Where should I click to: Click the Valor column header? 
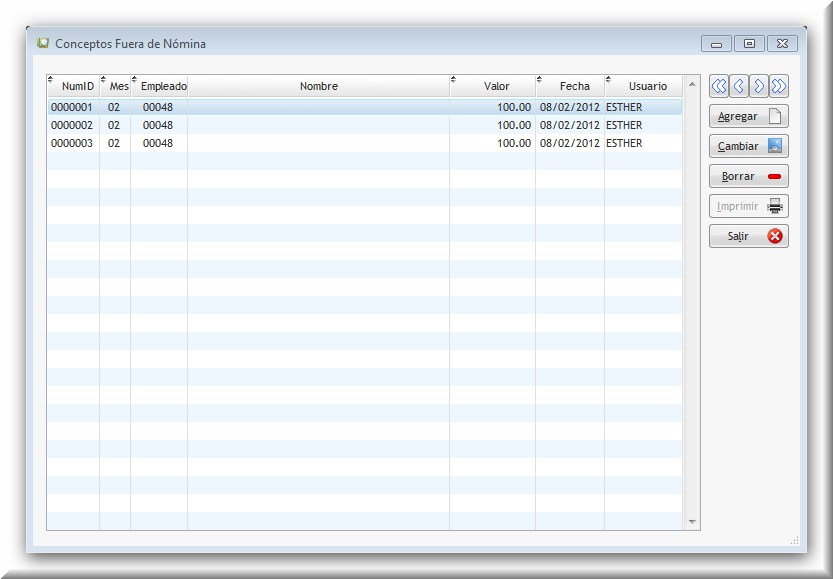pyautogui.click(x=496, y=86)
